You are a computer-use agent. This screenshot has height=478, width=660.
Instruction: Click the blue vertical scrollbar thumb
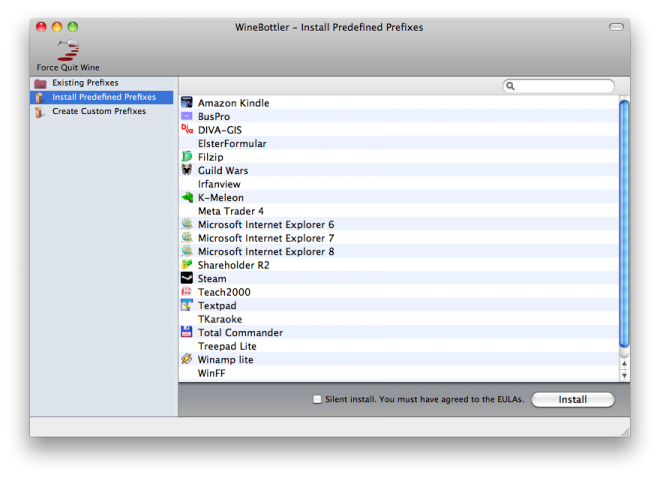[x=624, y=220]
